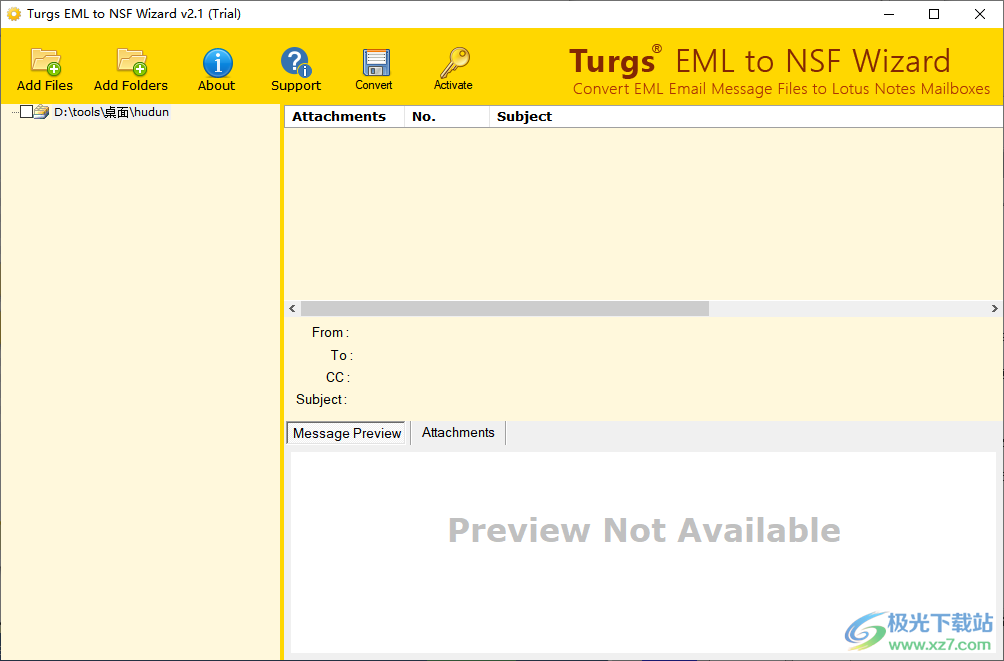Click the Subject column header

pos(524,116)
